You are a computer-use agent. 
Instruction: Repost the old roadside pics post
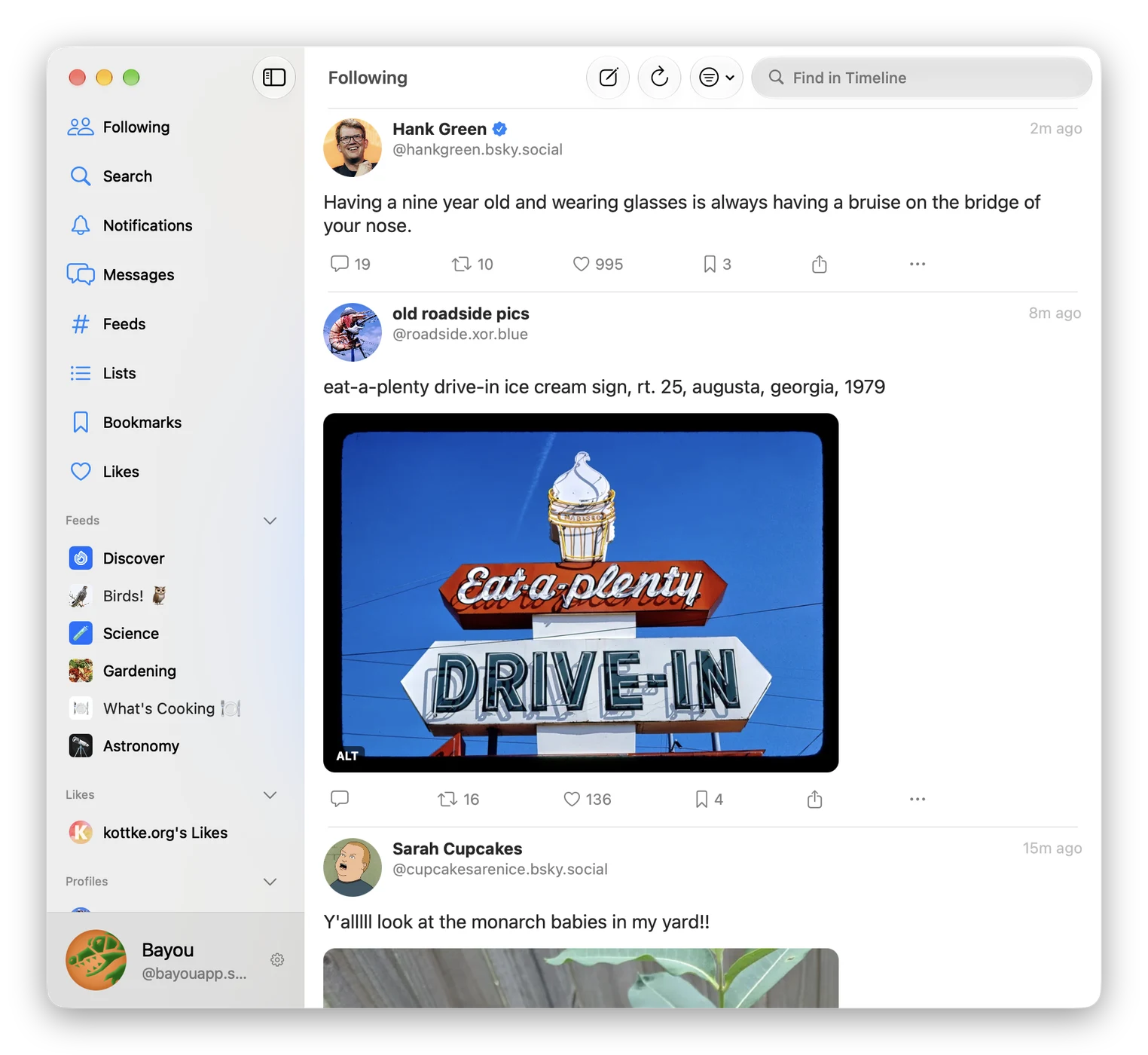coord(458,800)
